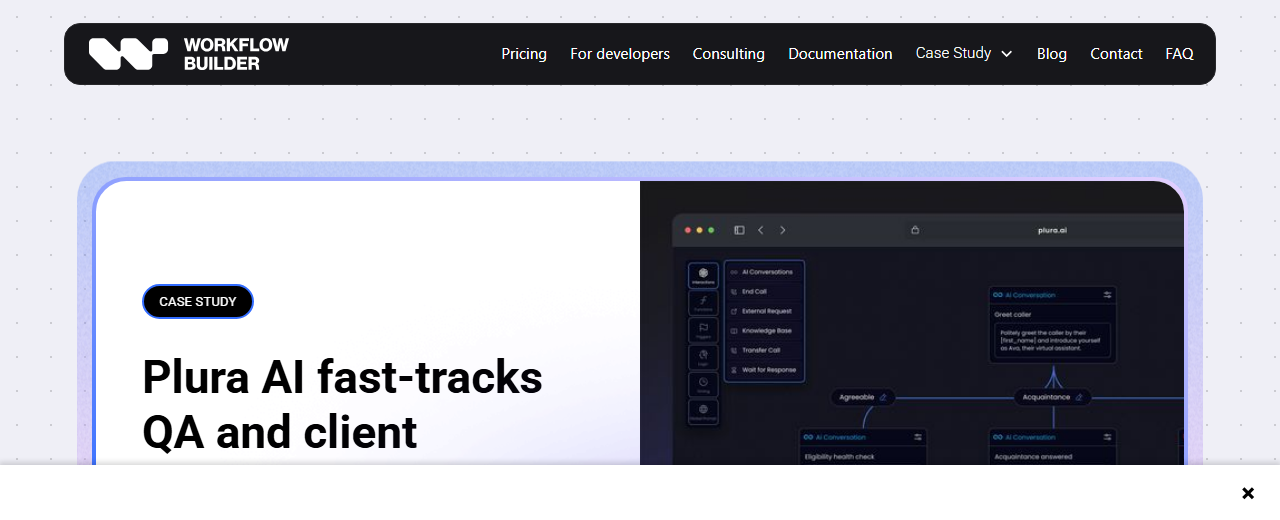Select the Triggers flag icon in sidebar
The image size is (1280, 520).
click(x=703, y=330)
